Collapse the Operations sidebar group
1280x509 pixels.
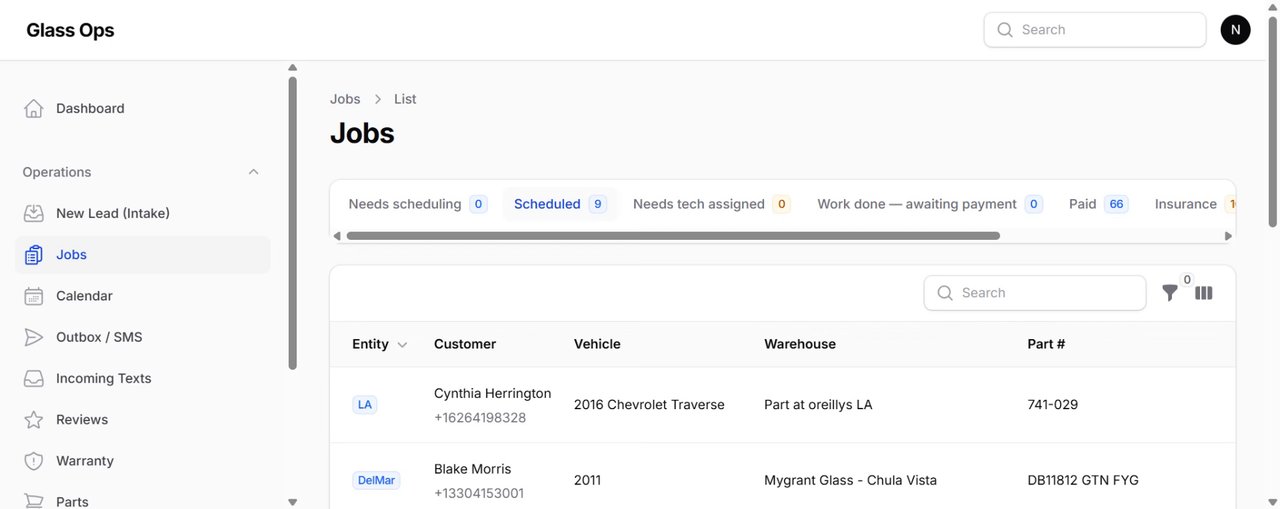pyautogui.click(x=254, y=172)
